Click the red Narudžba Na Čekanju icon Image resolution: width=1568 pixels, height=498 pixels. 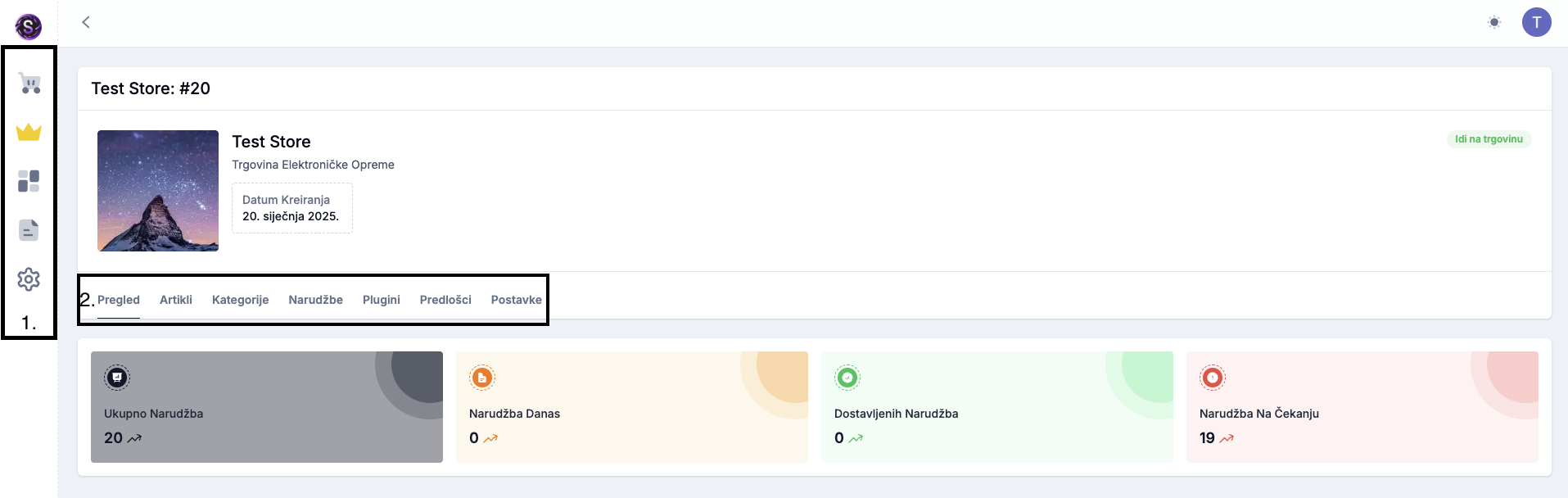(1212, 378)
